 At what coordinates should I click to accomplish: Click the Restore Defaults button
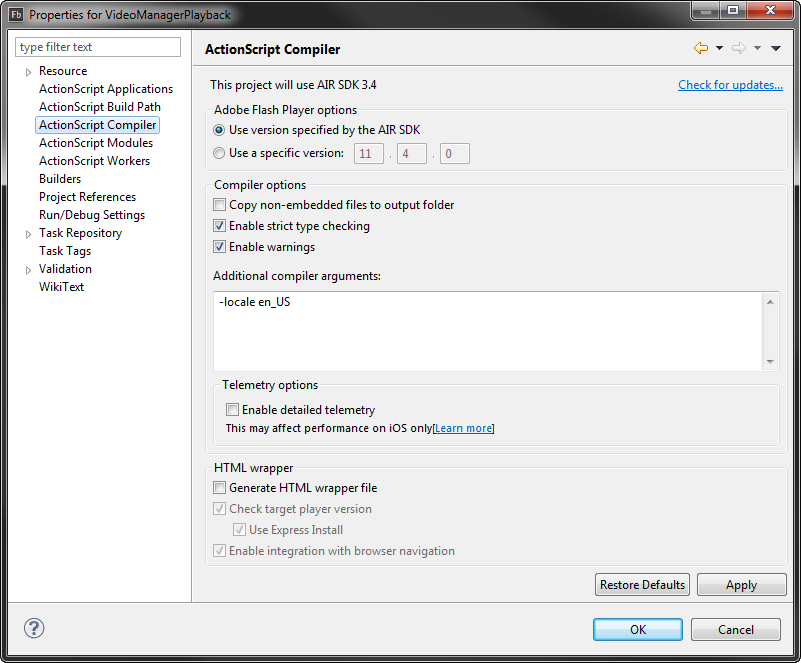(642, 585)
